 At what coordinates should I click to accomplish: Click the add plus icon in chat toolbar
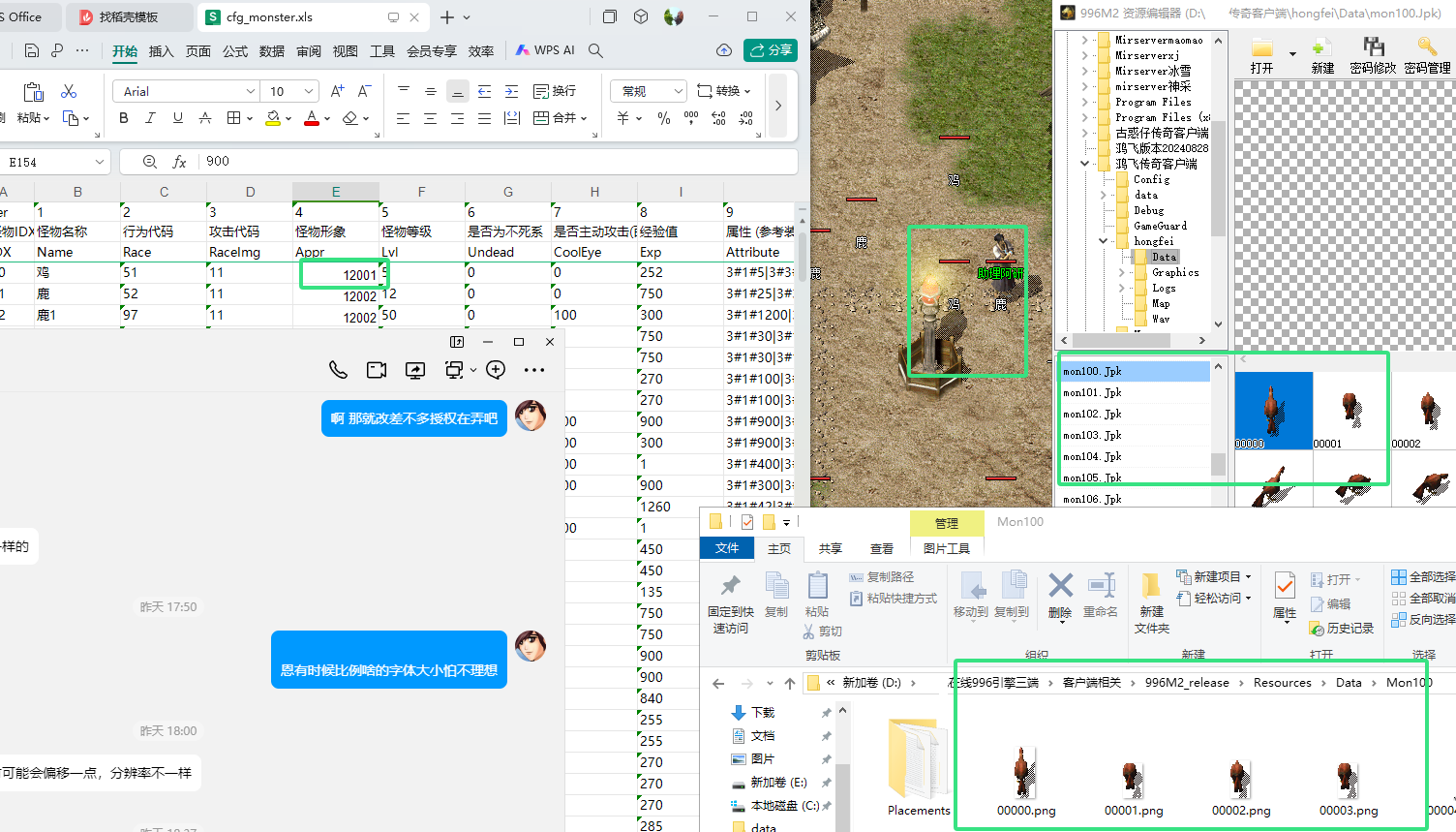pos(496,370)
